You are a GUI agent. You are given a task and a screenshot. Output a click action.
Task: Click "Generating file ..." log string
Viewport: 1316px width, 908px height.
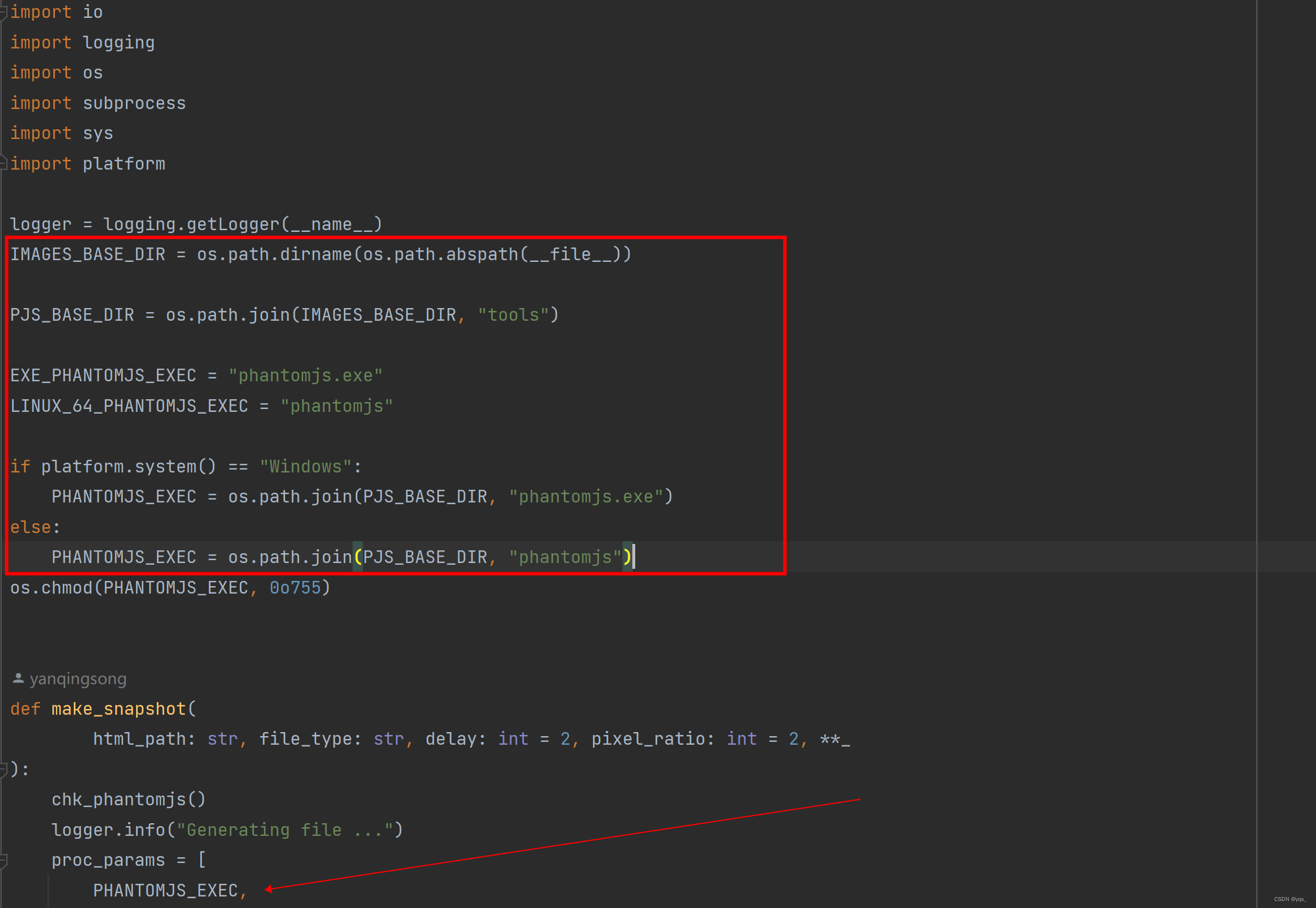pyautogui.click(x=284, y=830)
